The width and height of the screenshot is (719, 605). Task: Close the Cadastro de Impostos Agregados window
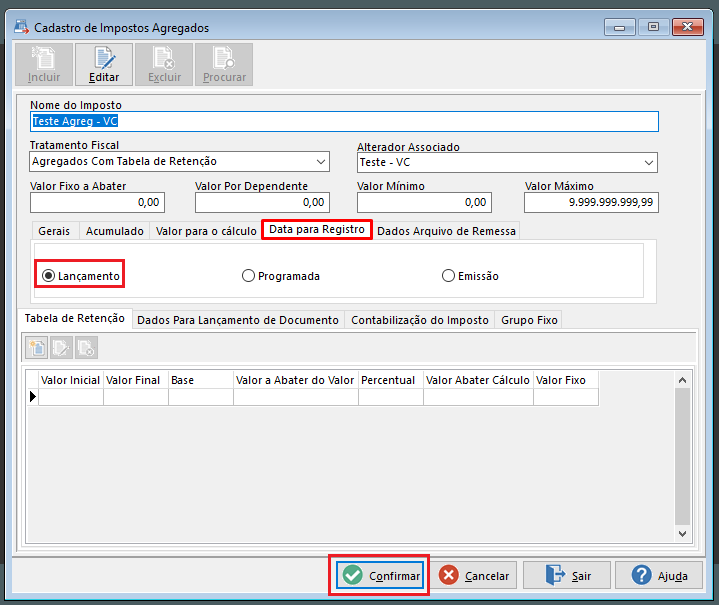coord(688,27)
